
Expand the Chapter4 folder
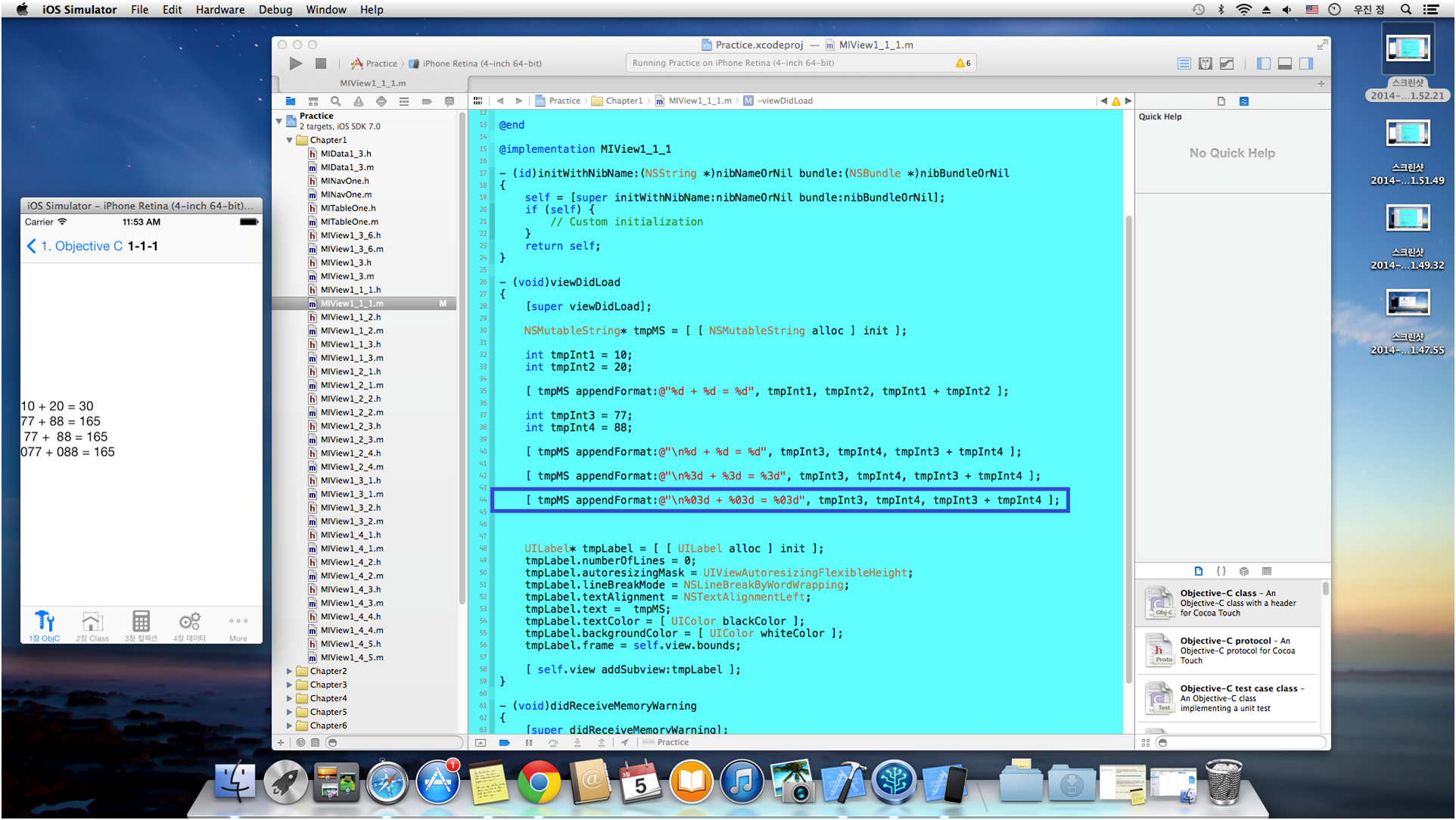290,699
